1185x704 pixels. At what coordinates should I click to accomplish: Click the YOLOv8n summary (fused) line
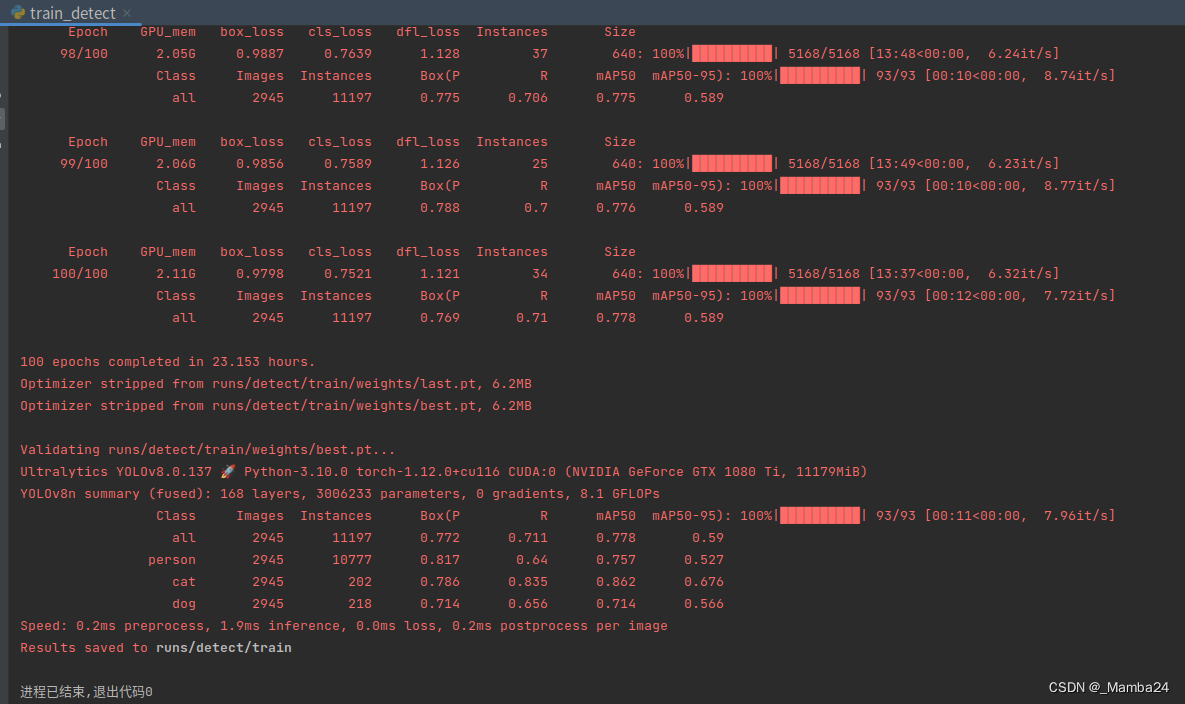point(340,493)
